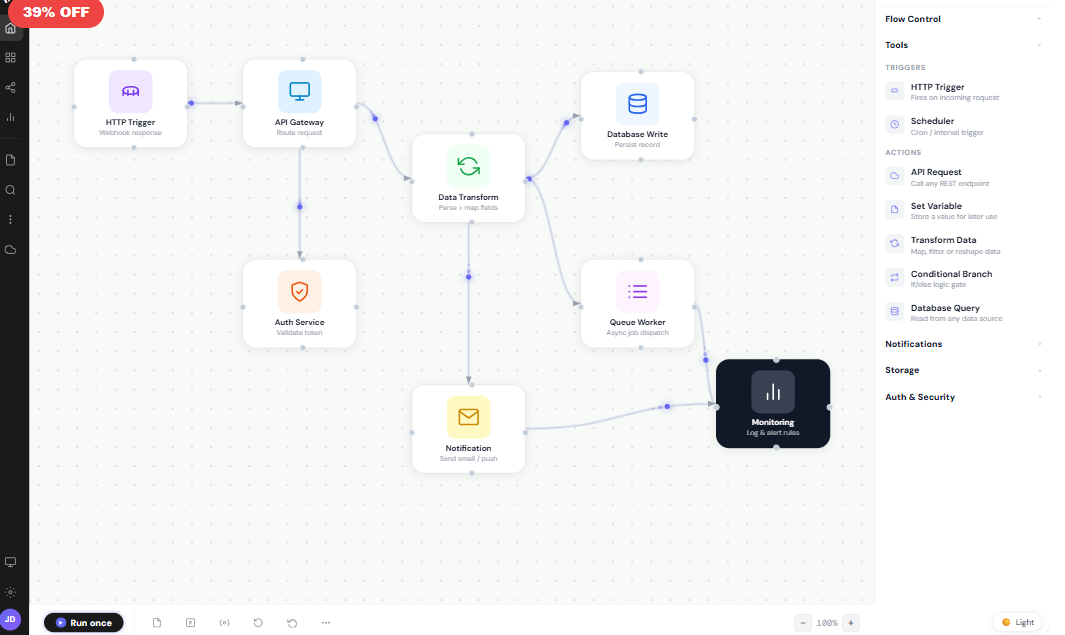Switch theme using the Light toggle
The image size is (1065, 635).
[1017, 621]
